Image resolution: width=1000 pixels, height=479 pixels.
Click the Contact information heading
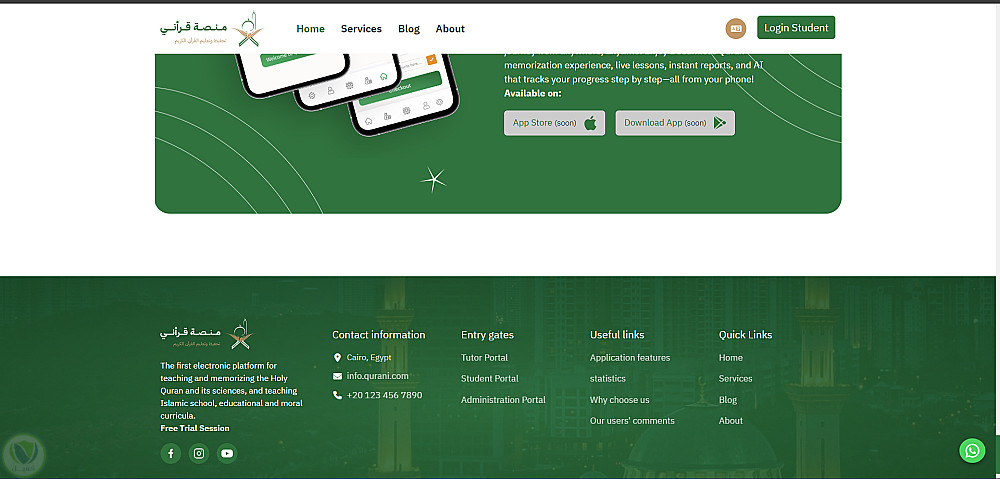(379, 335)
